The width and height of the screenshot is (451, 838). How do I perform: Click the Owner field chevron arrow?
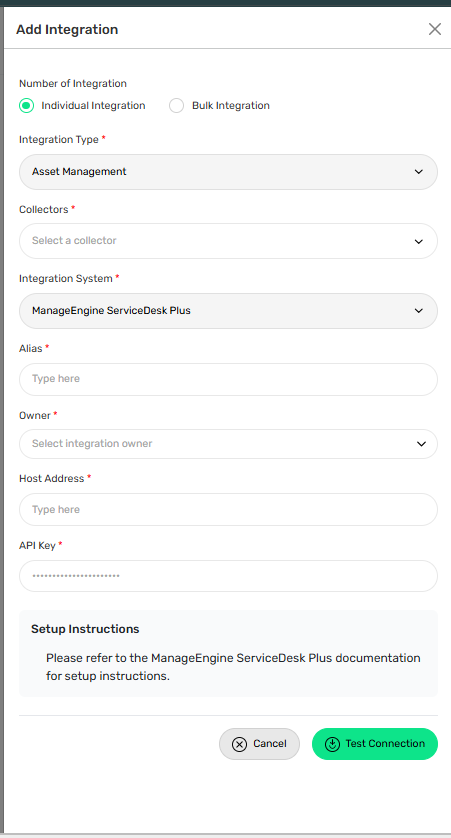(421, 444)
